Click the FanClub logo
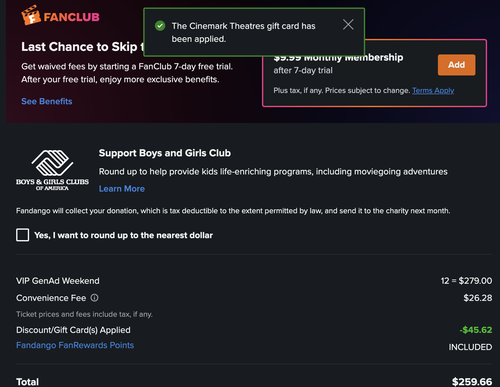Viewport: 500px width, 387px height. [60, 15]
